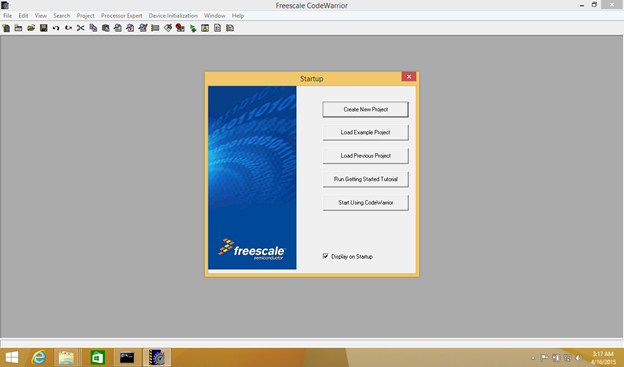Click the single document list toolbar icon
The width and height of the screenshot is (624, 367).
pos(217,28)
